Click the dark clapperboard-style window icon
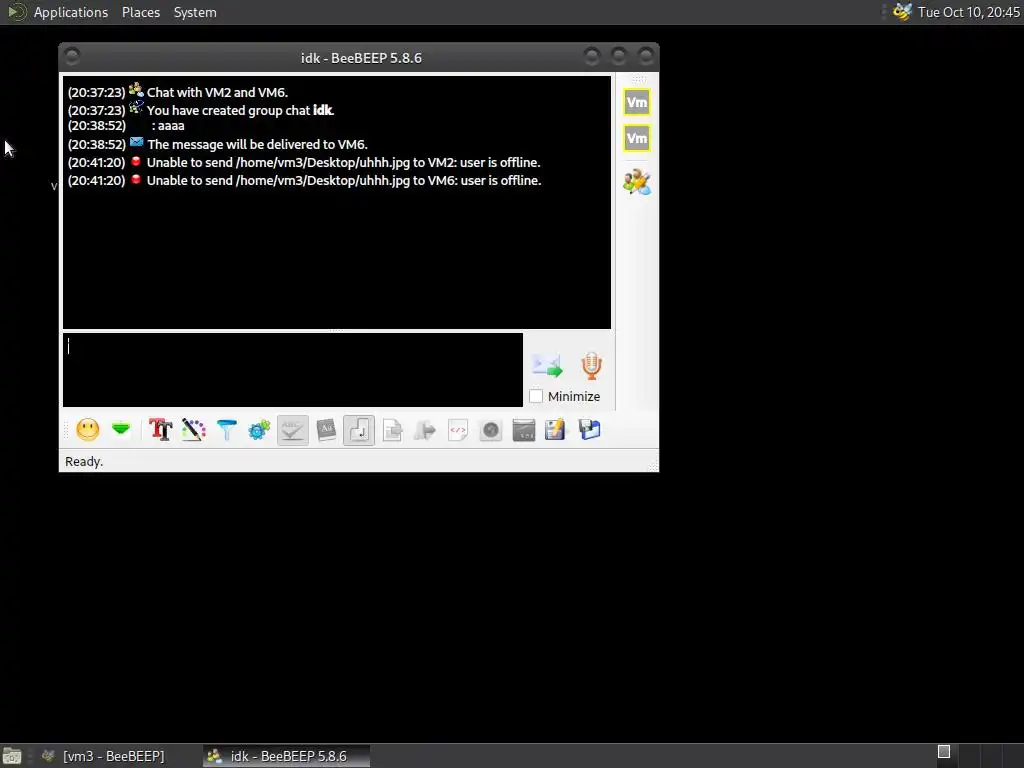 (524, 430)
